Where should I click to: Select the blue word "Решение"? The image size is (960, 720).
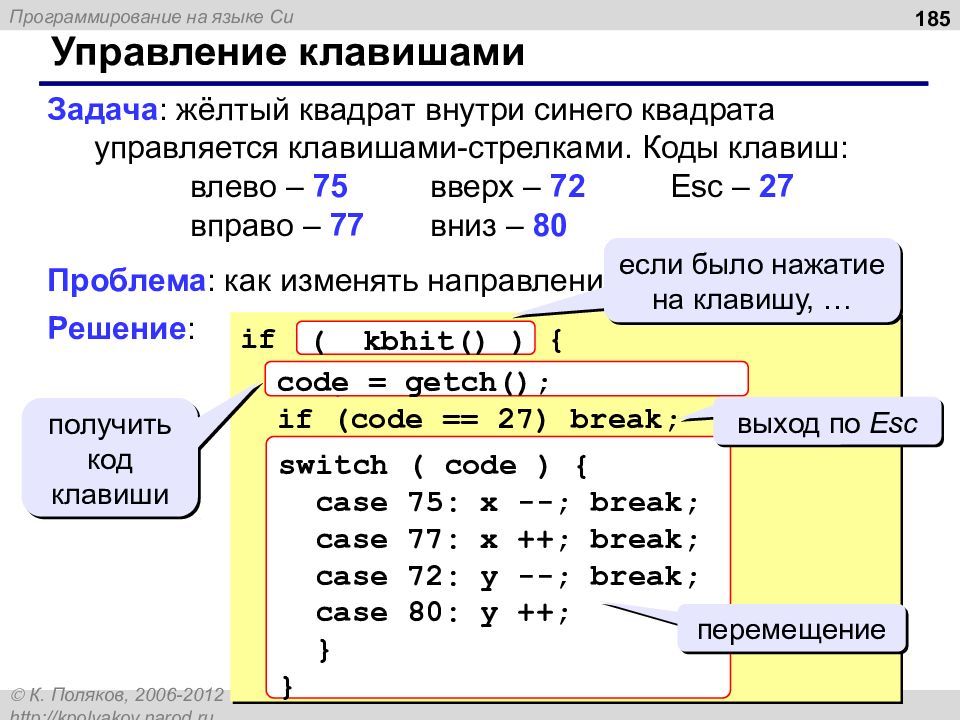click(x=116, y=328)
